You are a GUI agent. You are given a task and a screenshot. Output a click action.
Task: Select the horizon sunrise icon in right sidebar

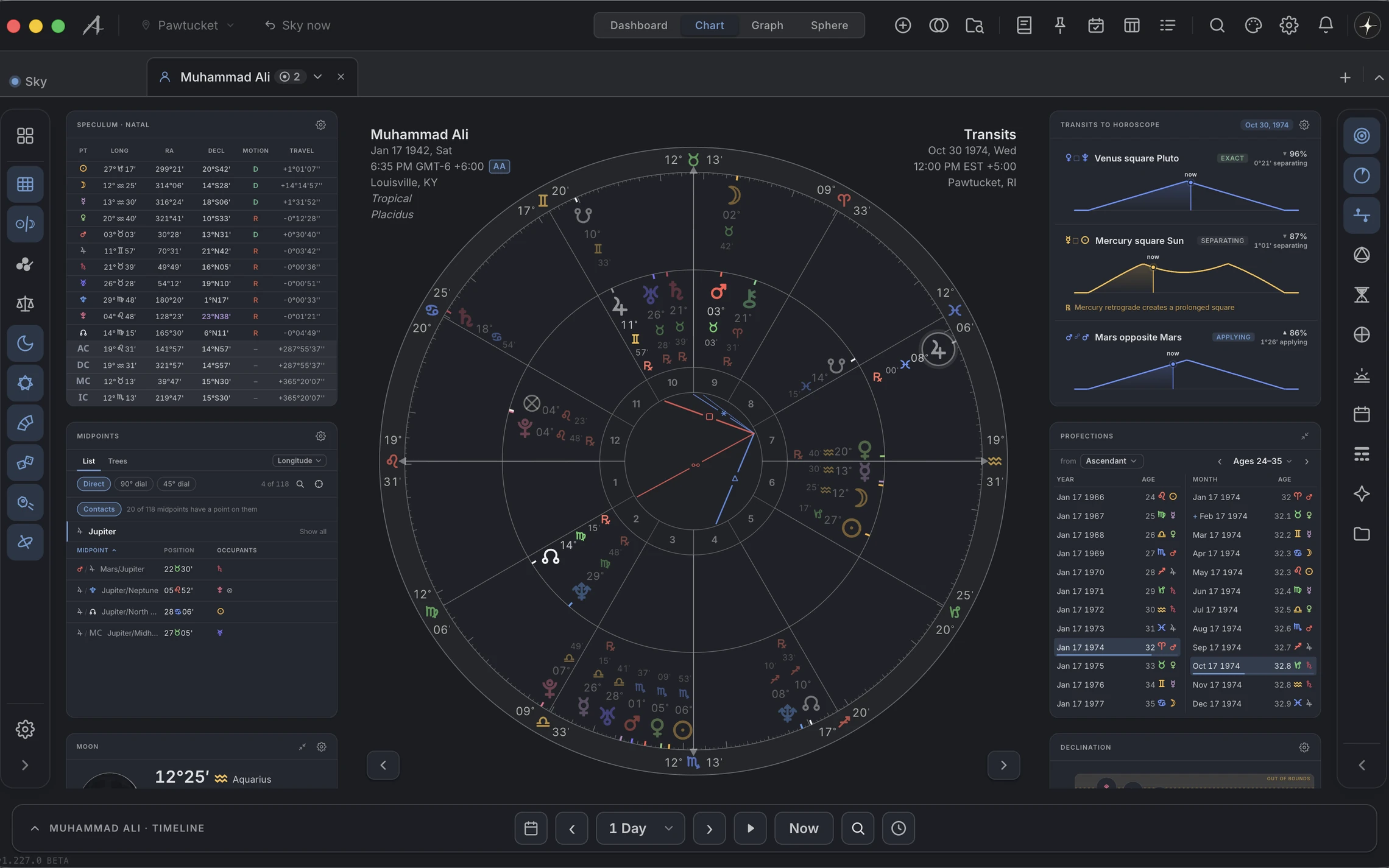(x=1362, y=375)
